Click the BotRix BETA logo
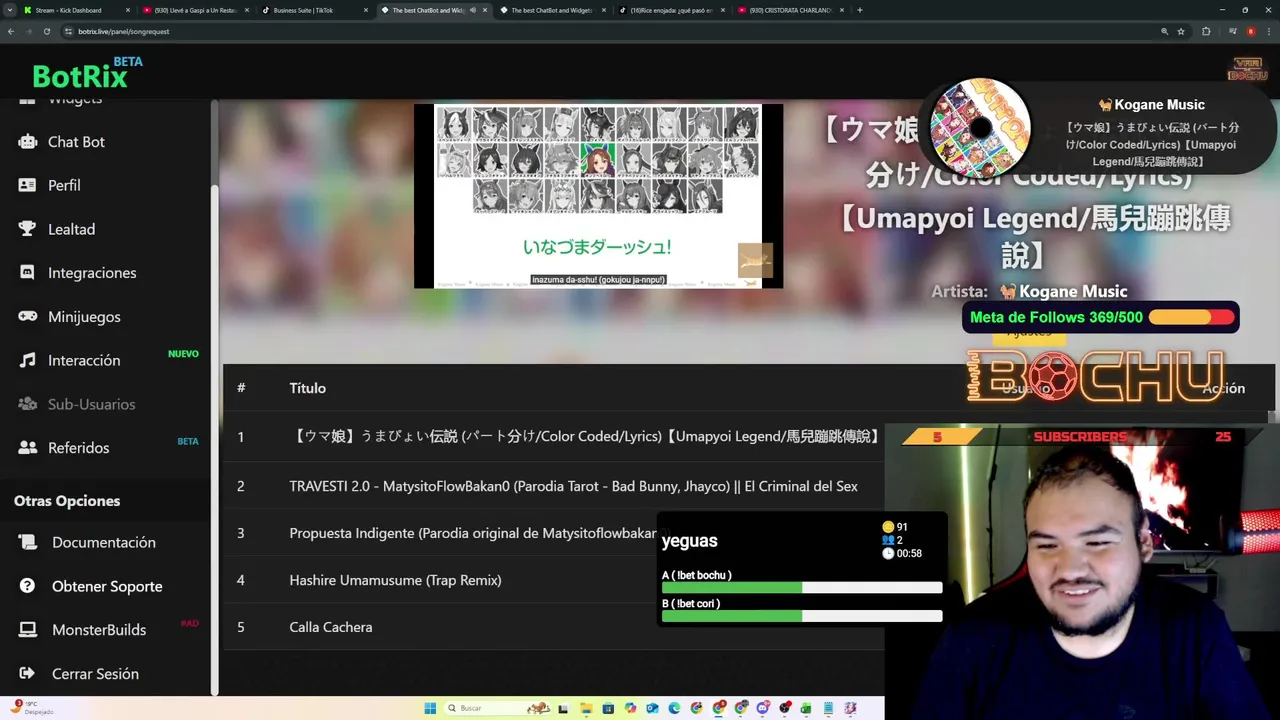This screenshot has width=1280, height=720. (x=88, y=73)
